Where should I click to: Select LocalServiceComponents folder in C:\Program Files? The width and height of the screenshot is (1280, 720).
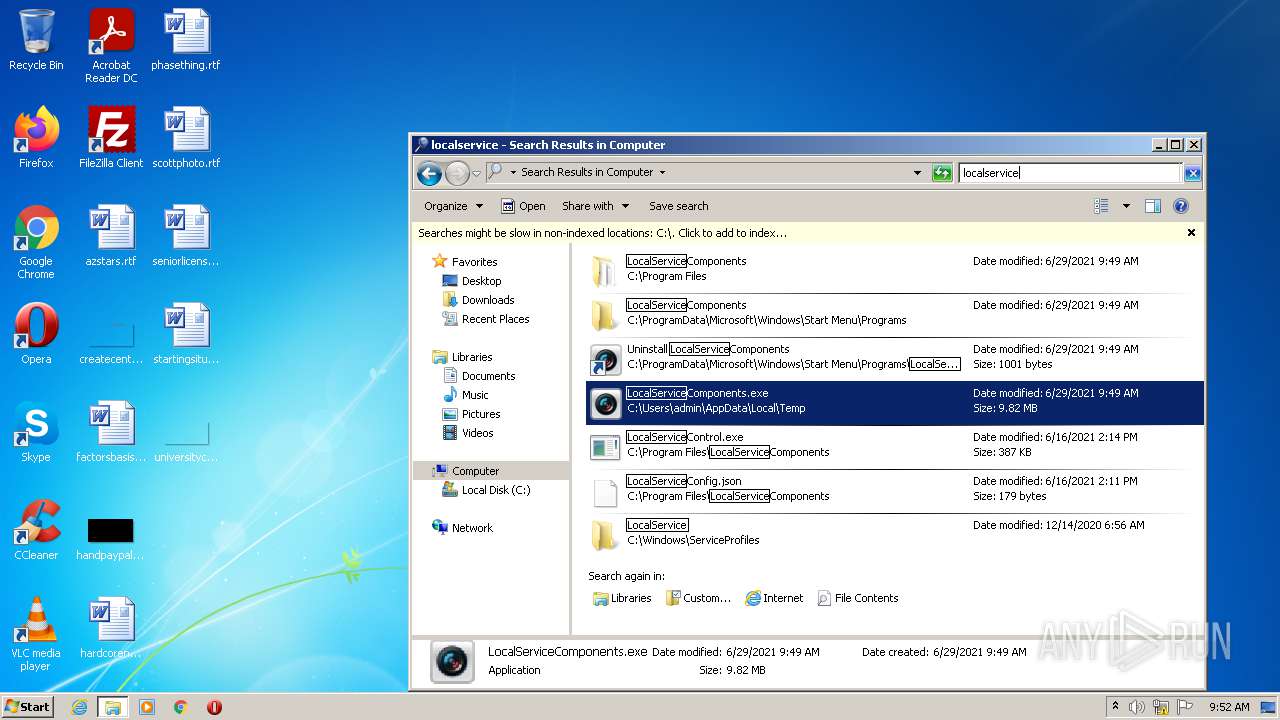(x=895, y=269)
